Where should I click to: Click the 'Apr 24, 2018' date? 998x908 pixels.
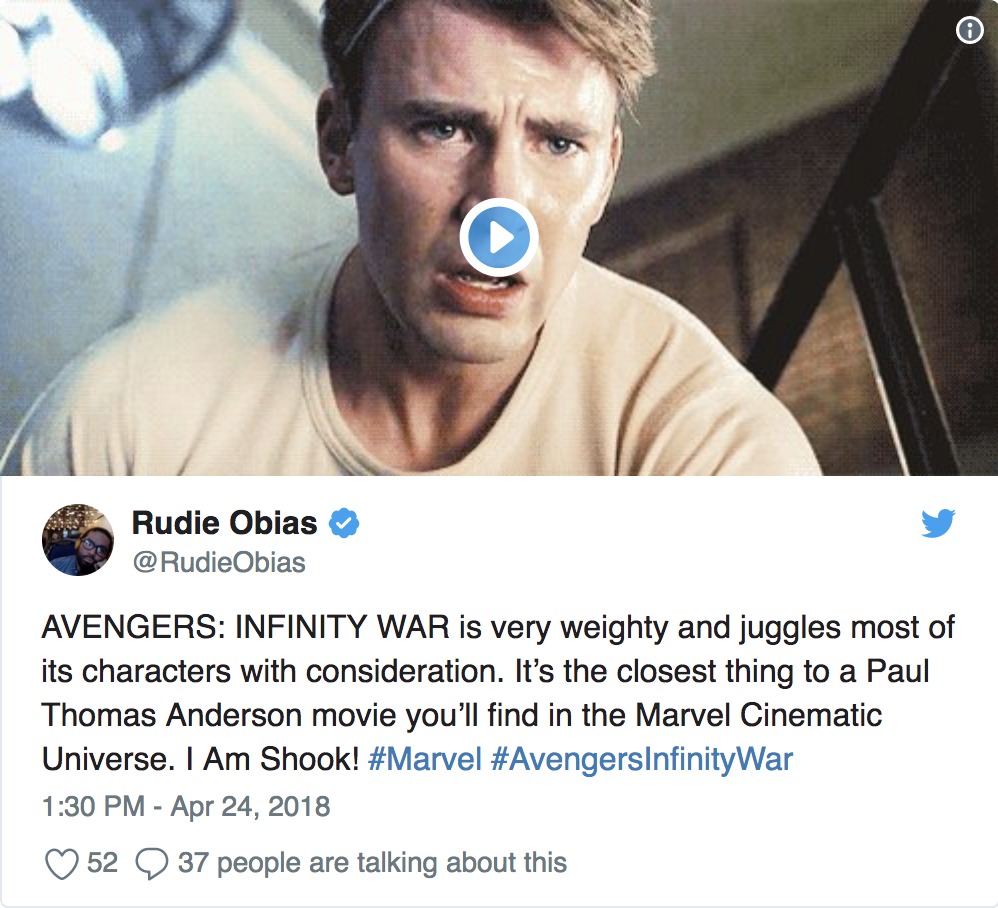tap(253, 806)
